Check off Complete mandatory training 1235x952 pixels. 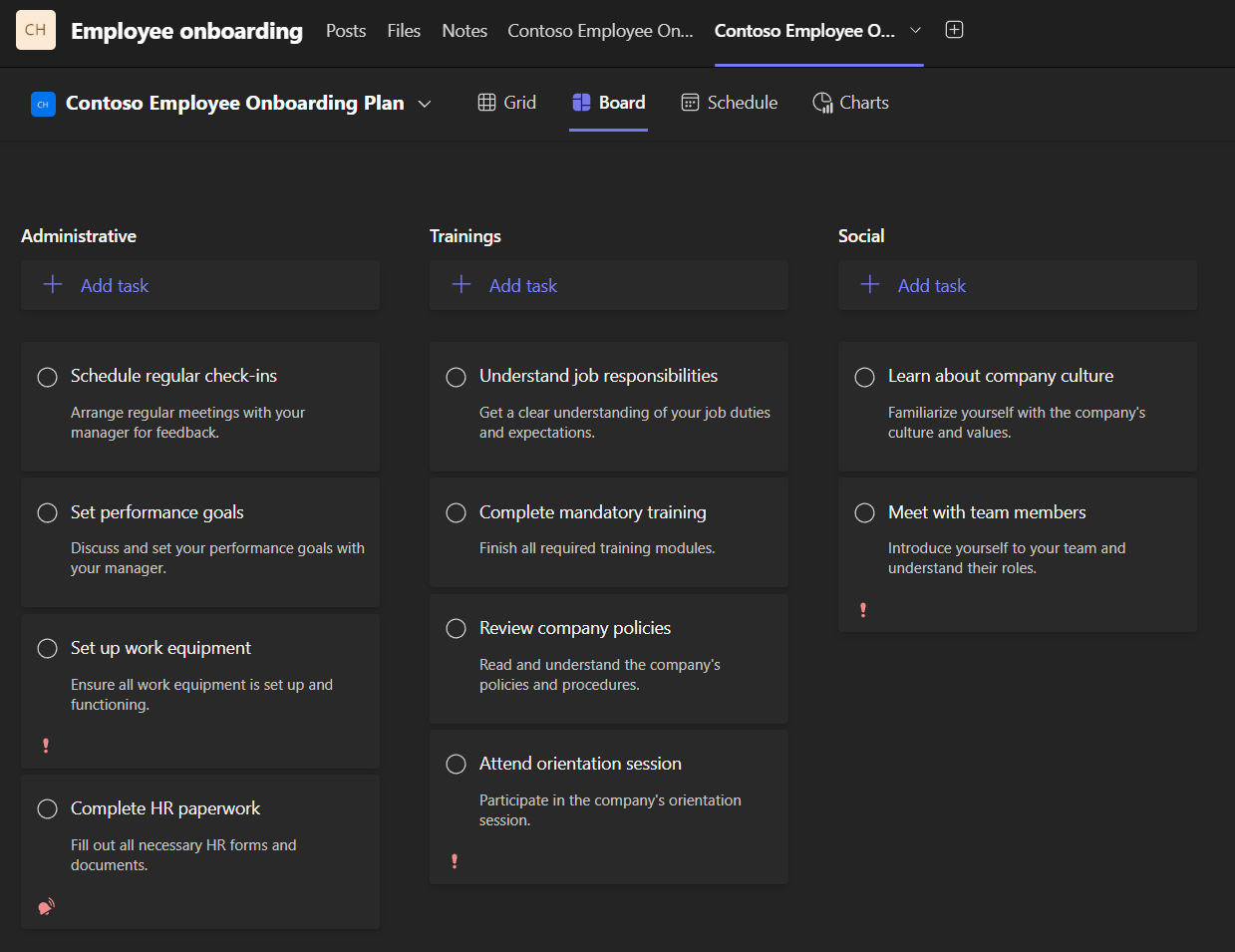(x=456, y=512)
